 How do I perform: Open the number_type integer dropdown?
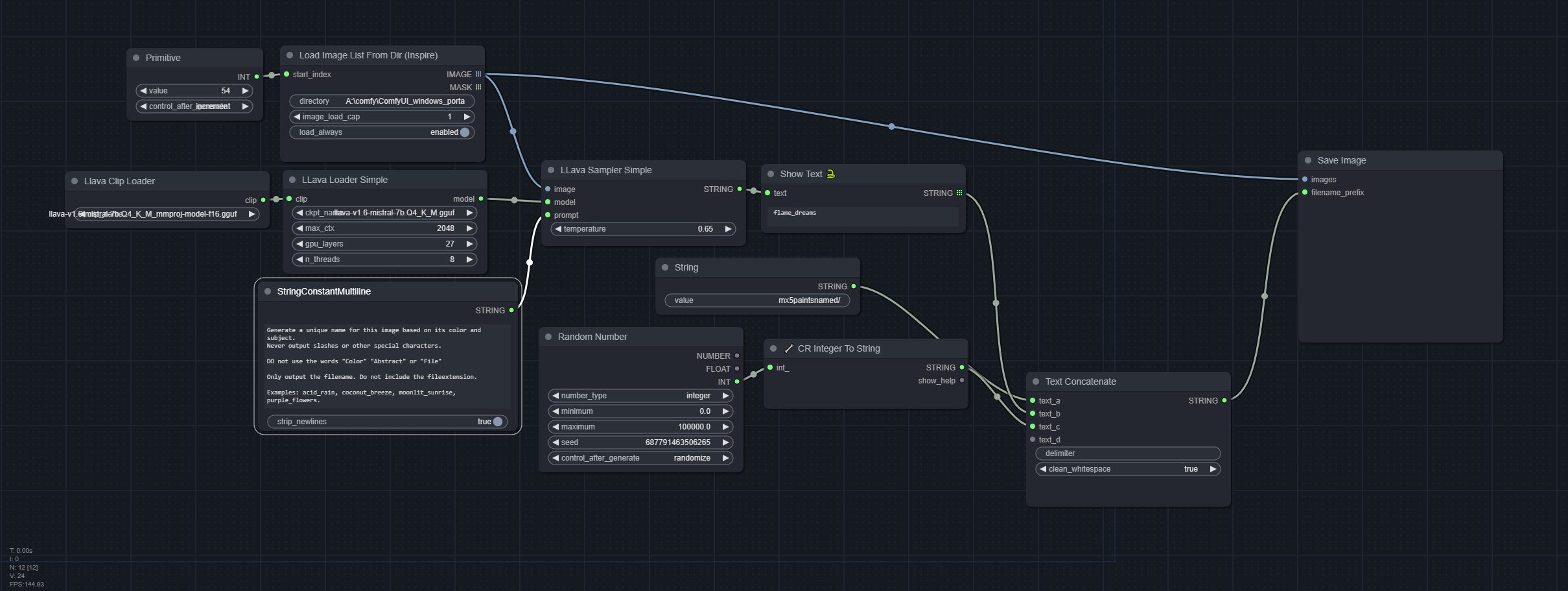[640, 396]
